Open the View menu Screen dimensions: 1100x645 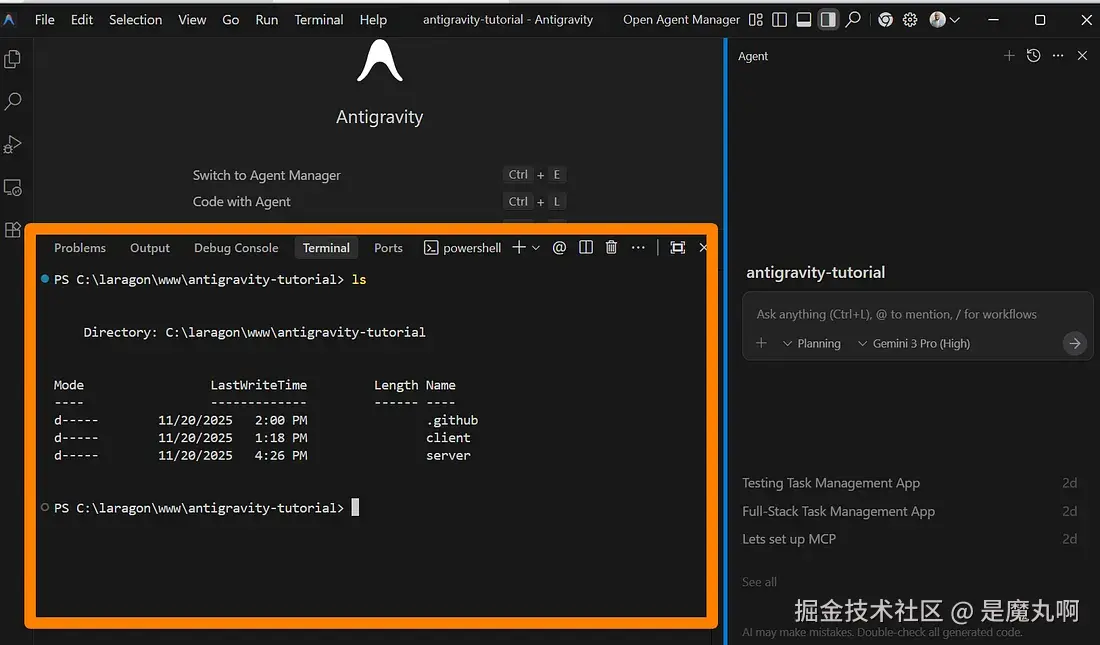tap(192, 20)
